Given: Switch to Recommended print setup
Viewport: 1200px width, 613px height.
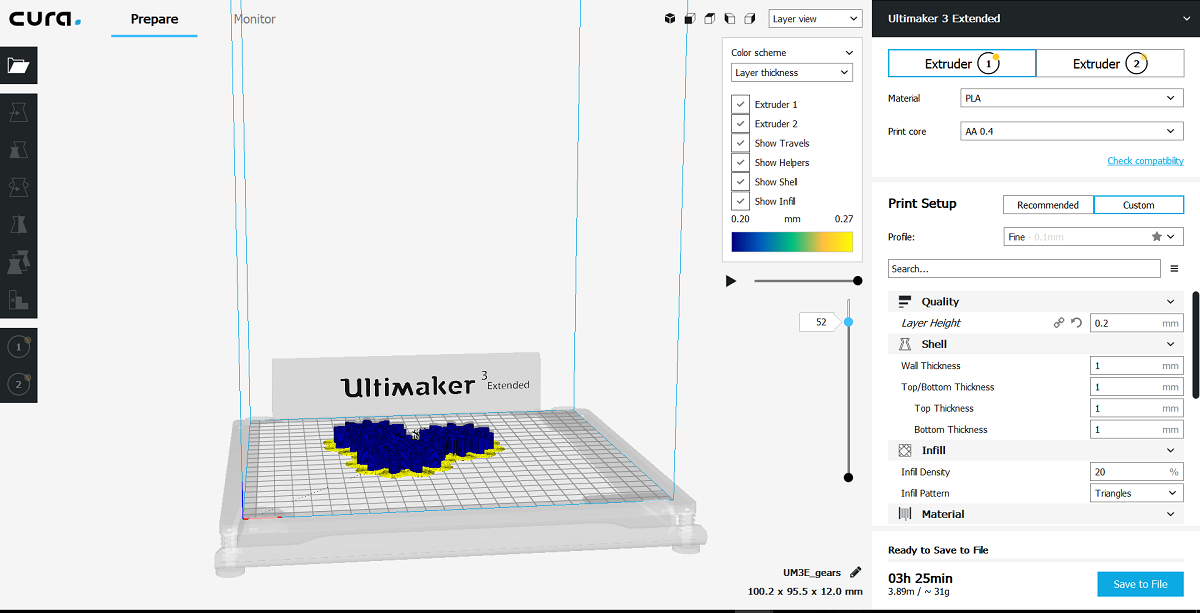Looking at the screenshot, I should point(1048,205).
